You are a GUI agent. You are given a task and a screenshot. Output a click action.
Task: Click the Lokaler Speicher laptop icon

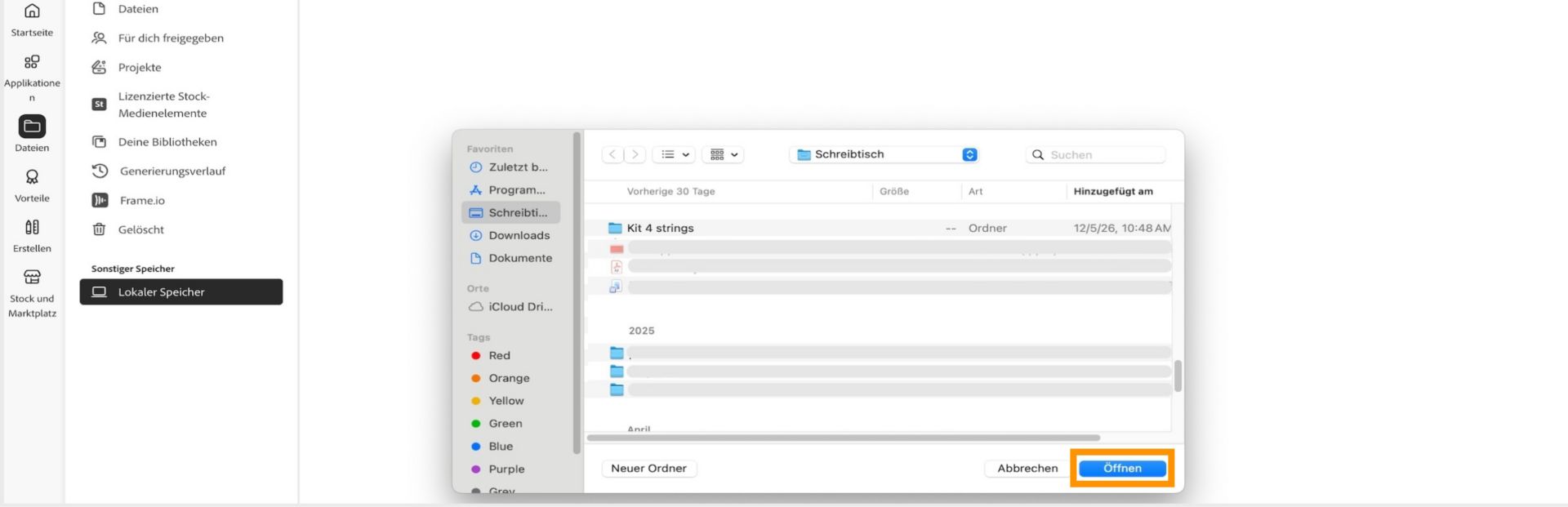(x=99, y=292)
